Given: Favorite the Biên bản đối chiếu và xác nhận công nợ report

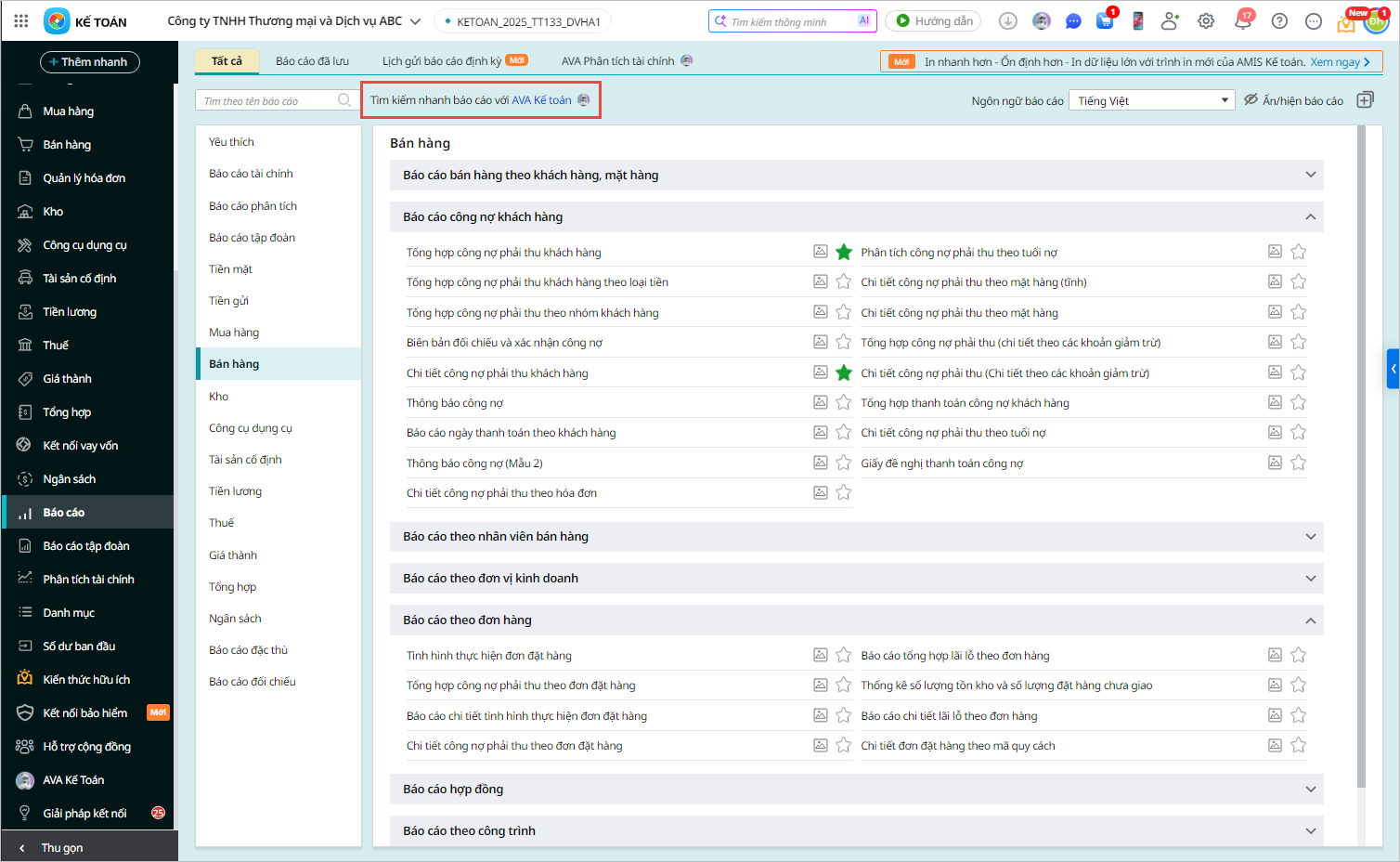Looking at the screenshot, I should (x=843, y=342).
